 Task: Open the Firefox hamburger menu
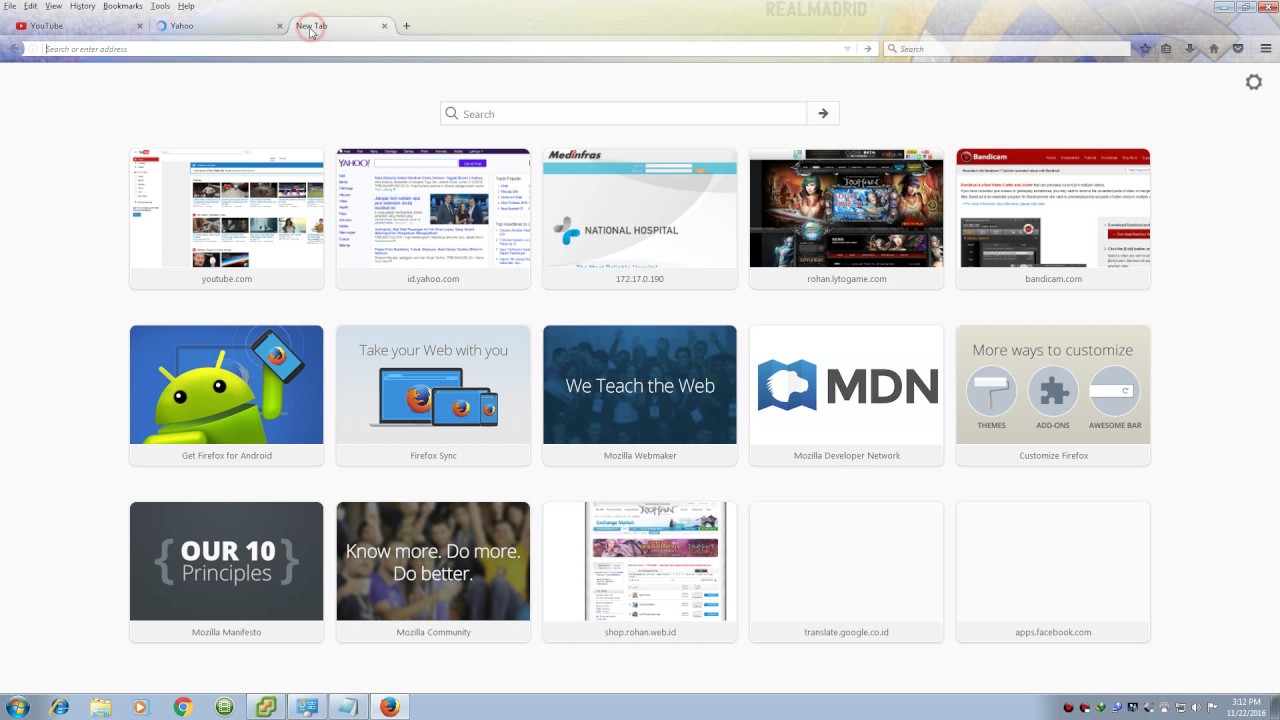tap(1265, 48)
